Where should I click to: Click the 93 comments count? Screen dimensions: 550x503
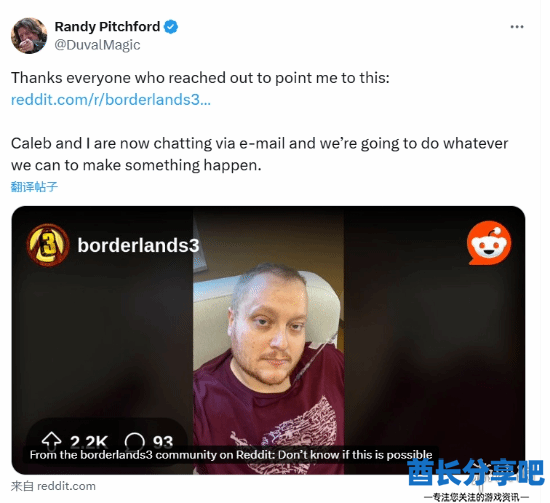(x=163, y=442)
